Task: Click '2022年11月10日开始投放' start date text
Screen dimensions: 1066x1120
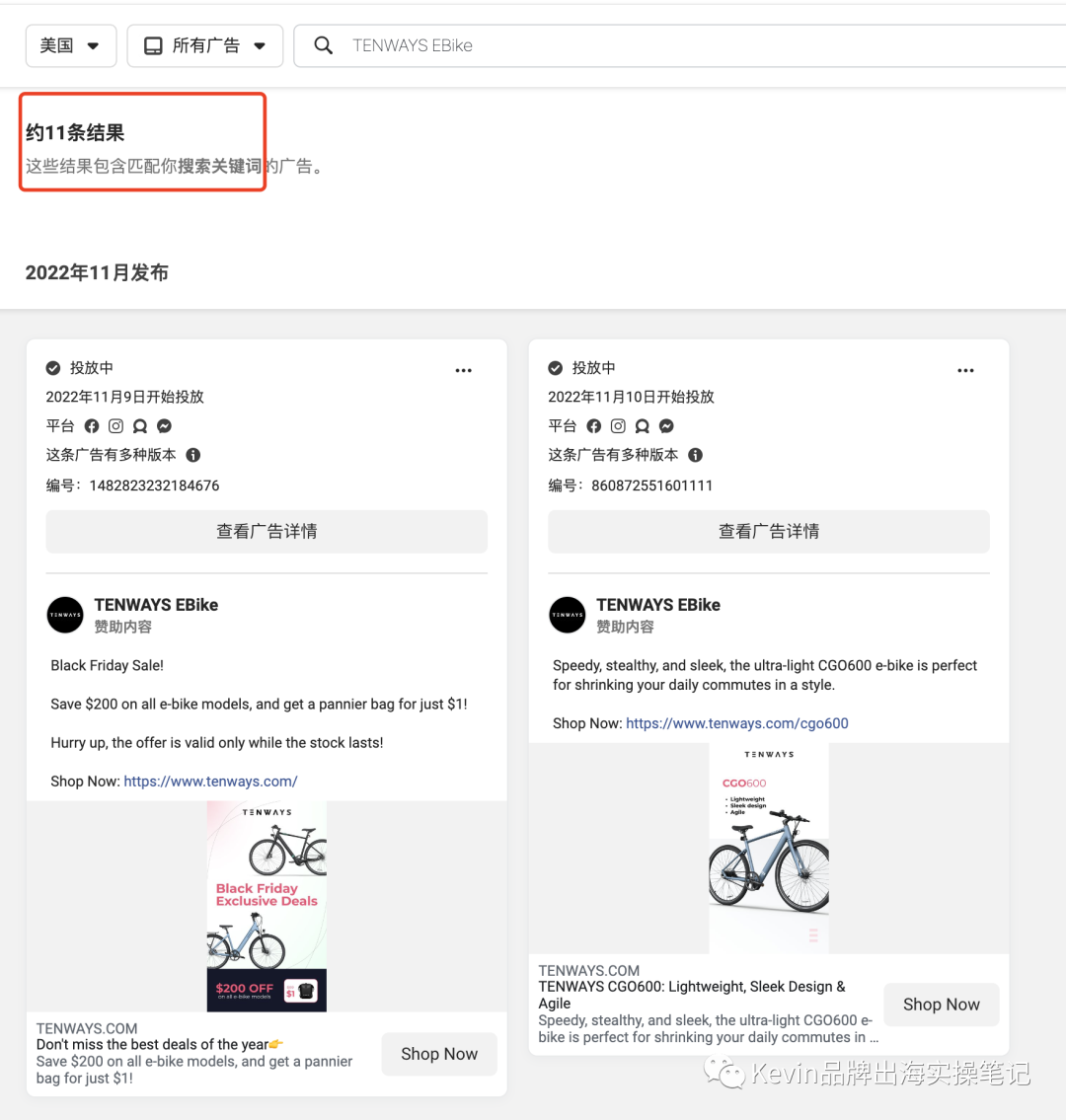Action: [x=631, y=397]
